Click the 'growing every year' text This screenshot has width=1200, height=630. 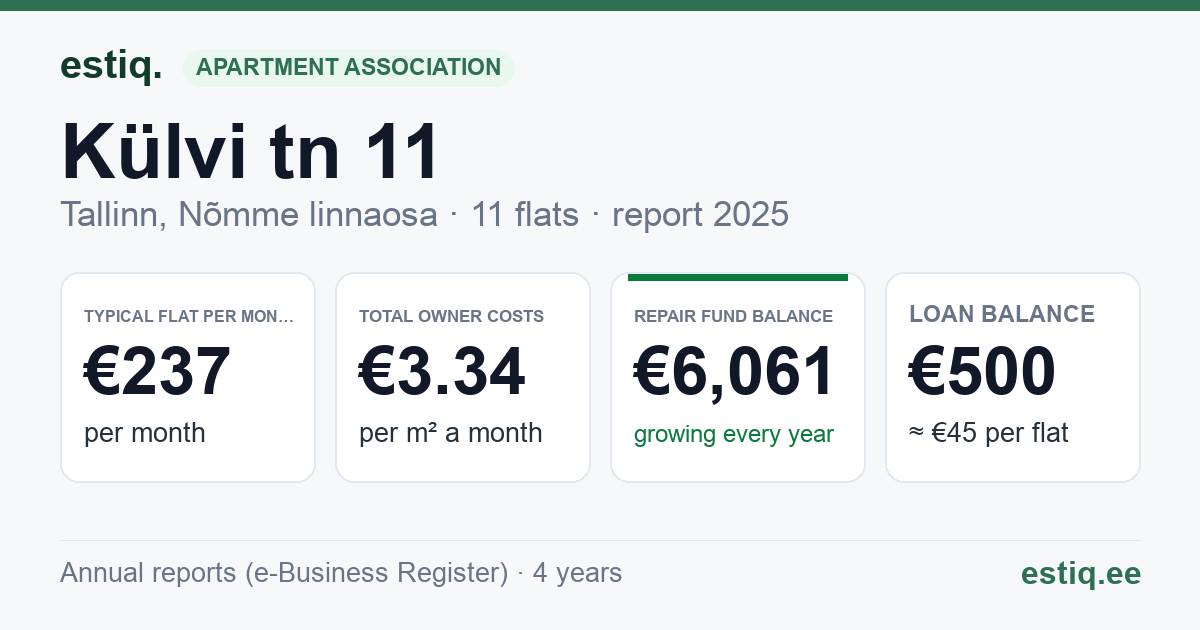tap(734, 434)
